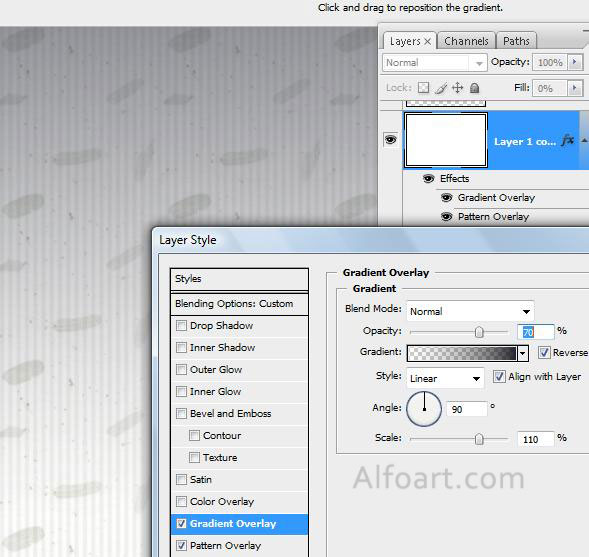Viewport: 589px width, 557px height.
Task: Close the Layers tab with its x
Action: pos(427,41)
